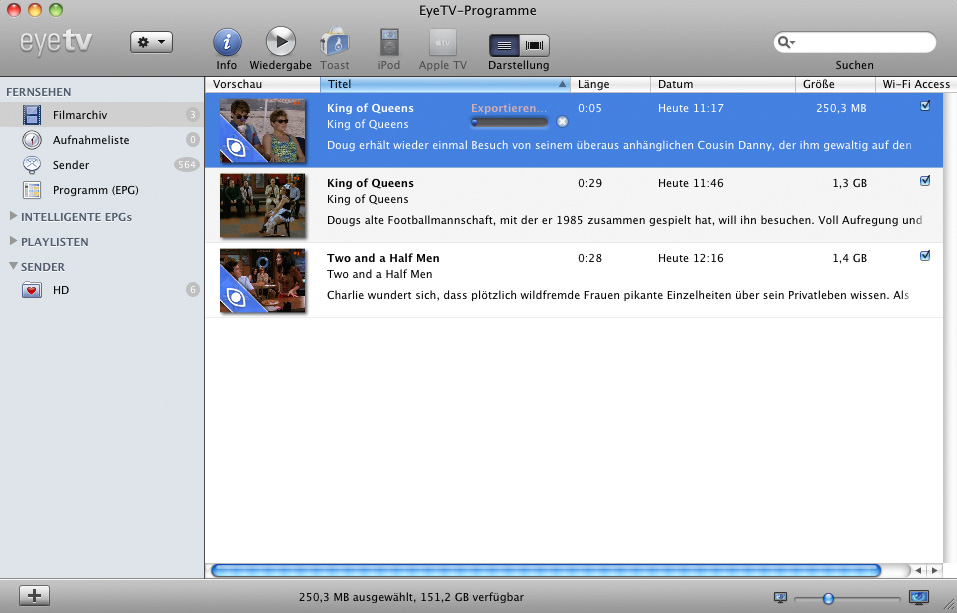This screenshot has height=613, width=957.
Task: Click the Apple TV export icon
Action: [442, 43]
